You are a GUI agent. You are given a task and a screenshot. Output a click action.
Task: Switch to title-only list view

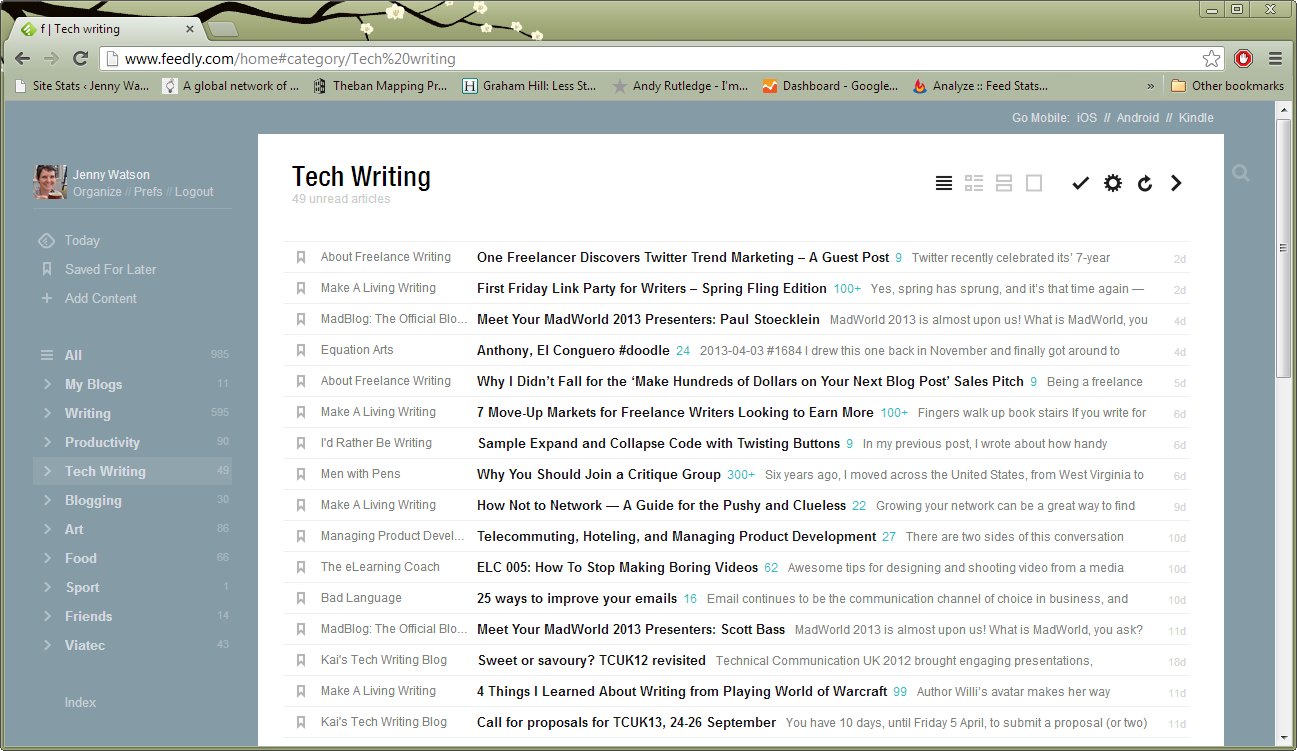click(x=943, y=183)
